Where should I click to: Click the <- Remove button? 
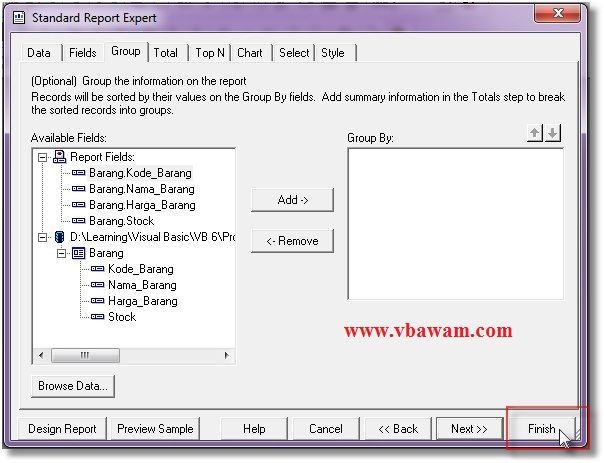click(292, 241)
